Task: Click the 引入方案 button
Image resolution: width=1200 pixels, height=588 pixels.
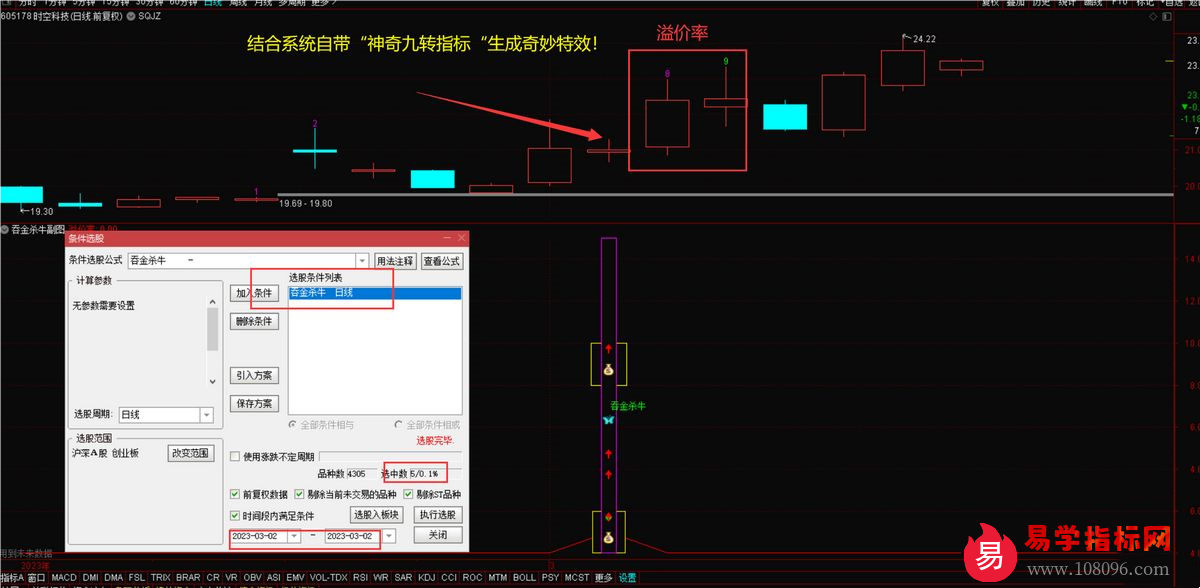Action: click(254, 376)
